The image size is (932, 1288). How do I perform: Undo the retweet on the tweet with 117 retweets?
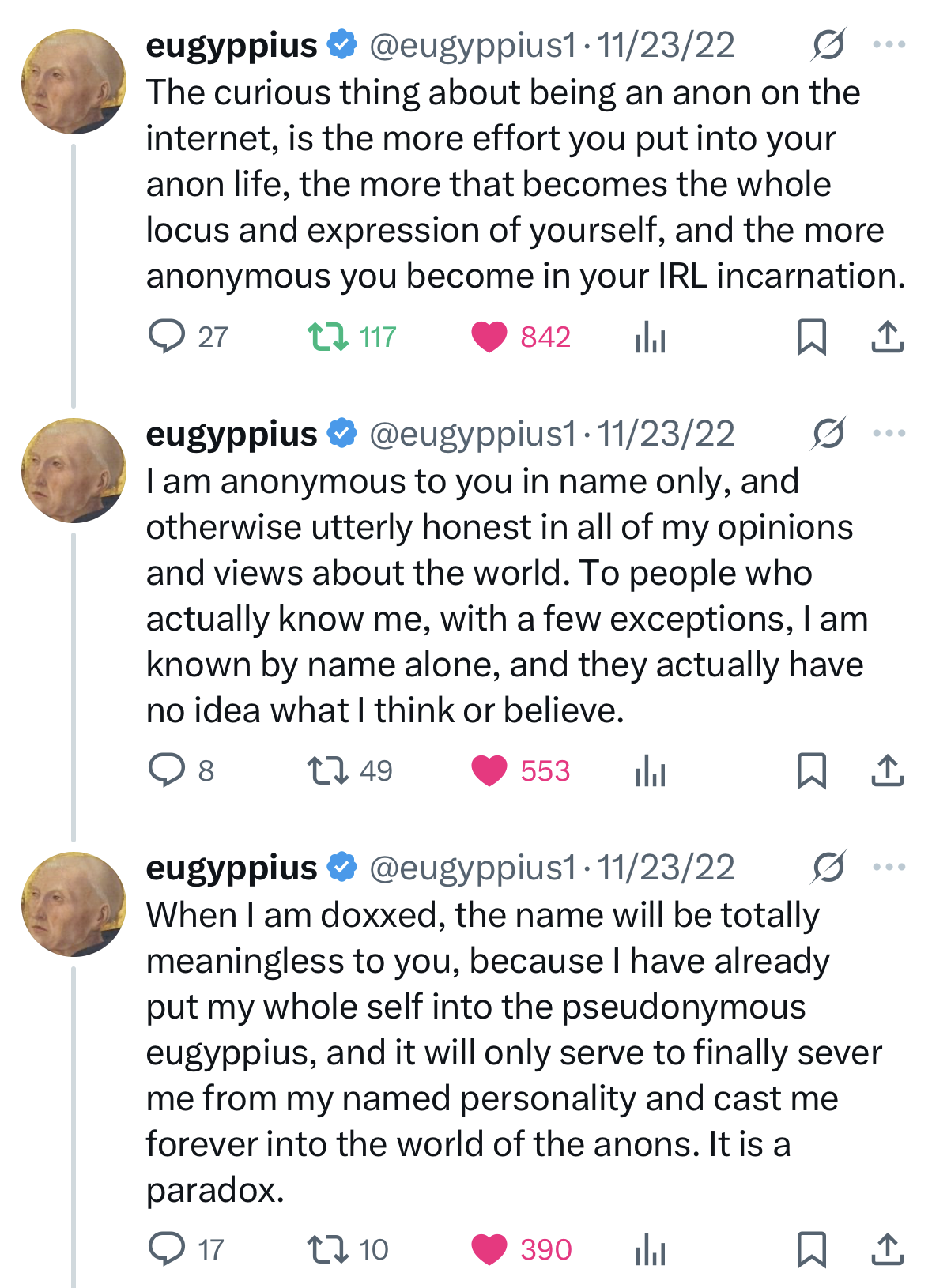[328, 337]
